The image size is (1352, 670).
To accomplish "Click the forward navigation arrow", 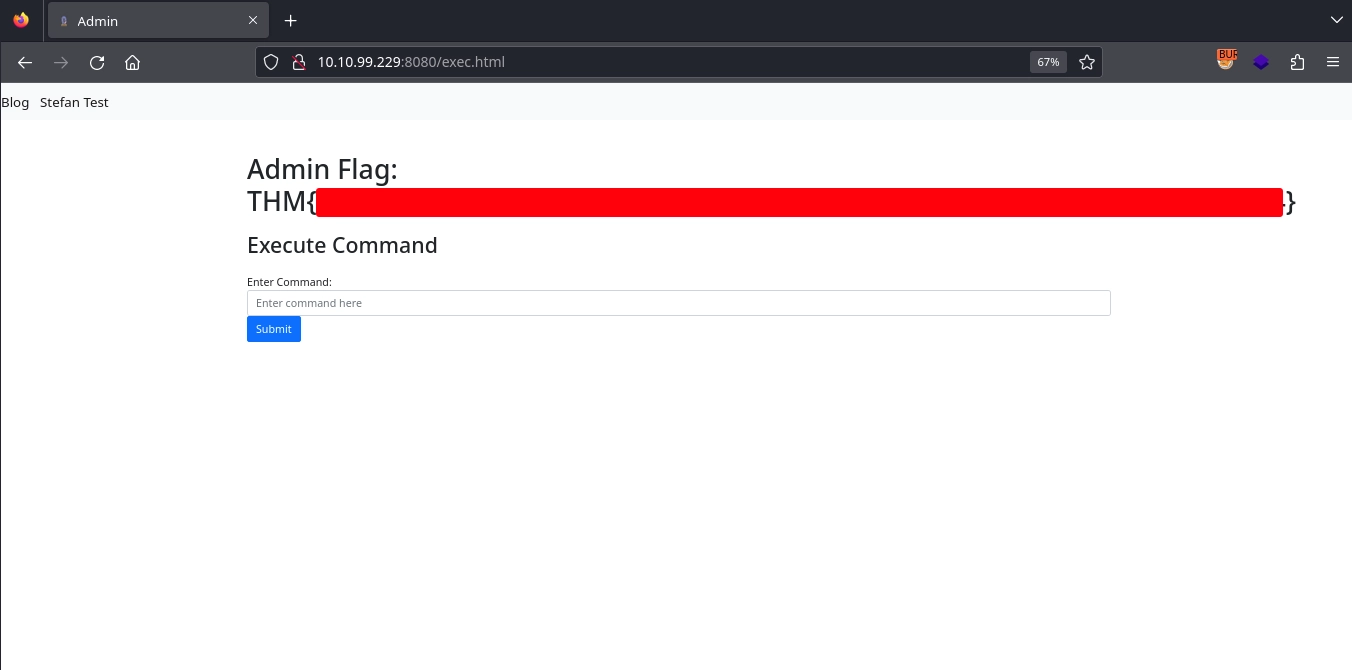I will [x=61, y=62].
